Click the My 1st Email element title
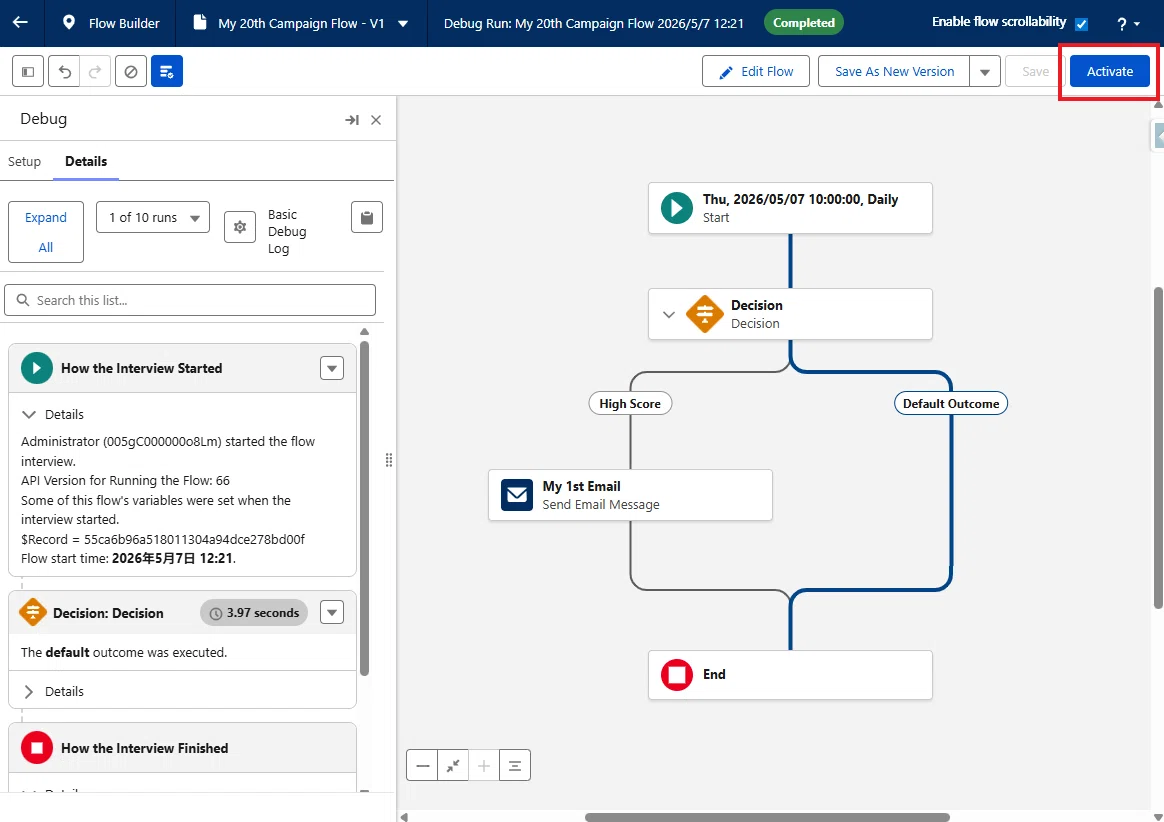The width and height of the screenshot is (1164, 822). pos(581,486)
